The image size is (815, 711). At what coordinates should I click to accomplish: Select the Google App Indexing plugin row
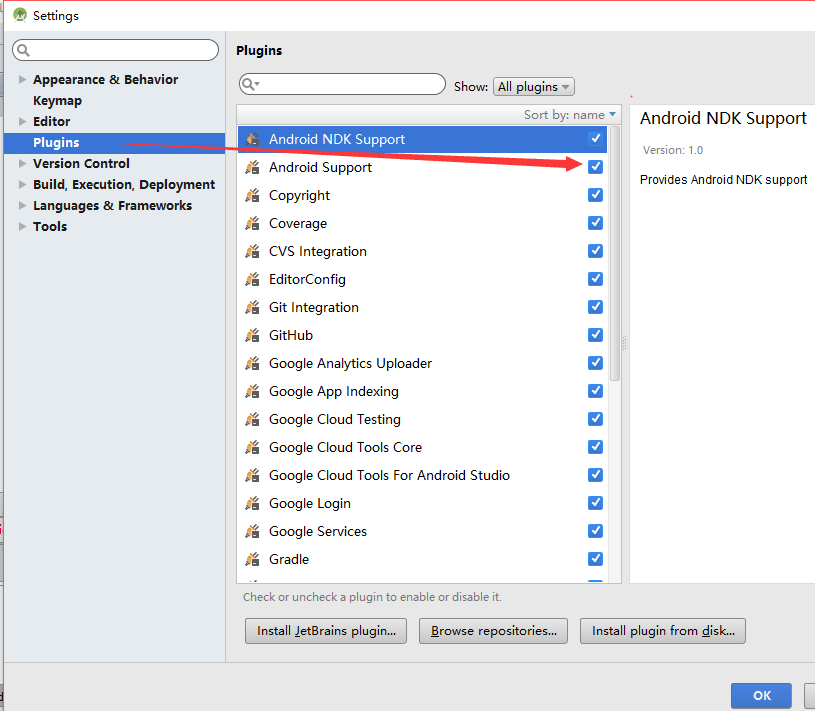(x=422, y=391)
